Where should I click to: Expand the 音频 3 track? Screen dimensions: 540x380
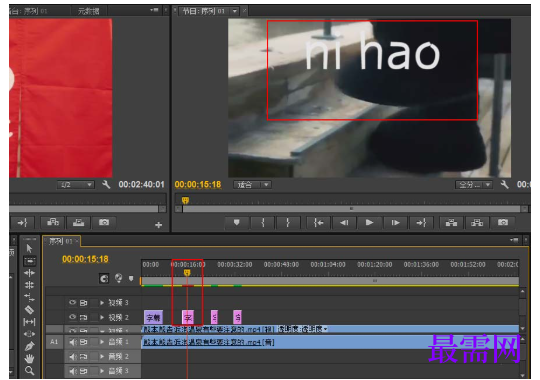(x=102, y=371)
